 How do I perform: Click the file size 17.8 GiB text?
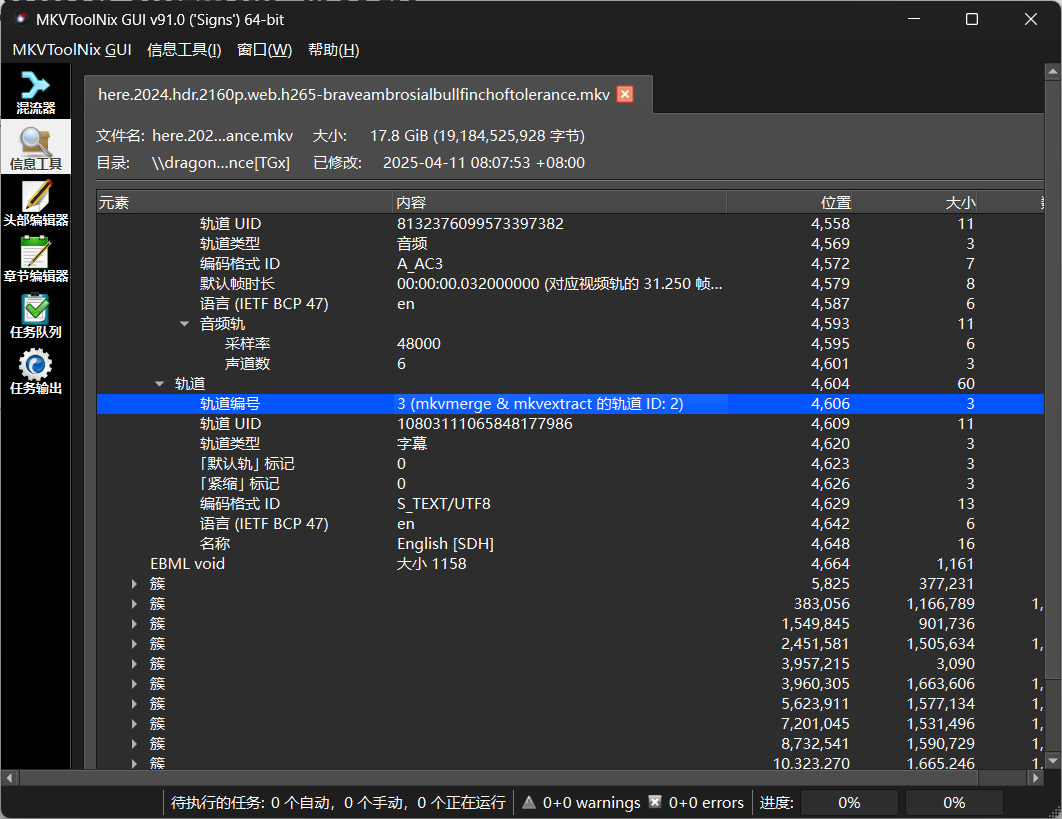pos(477,135)
